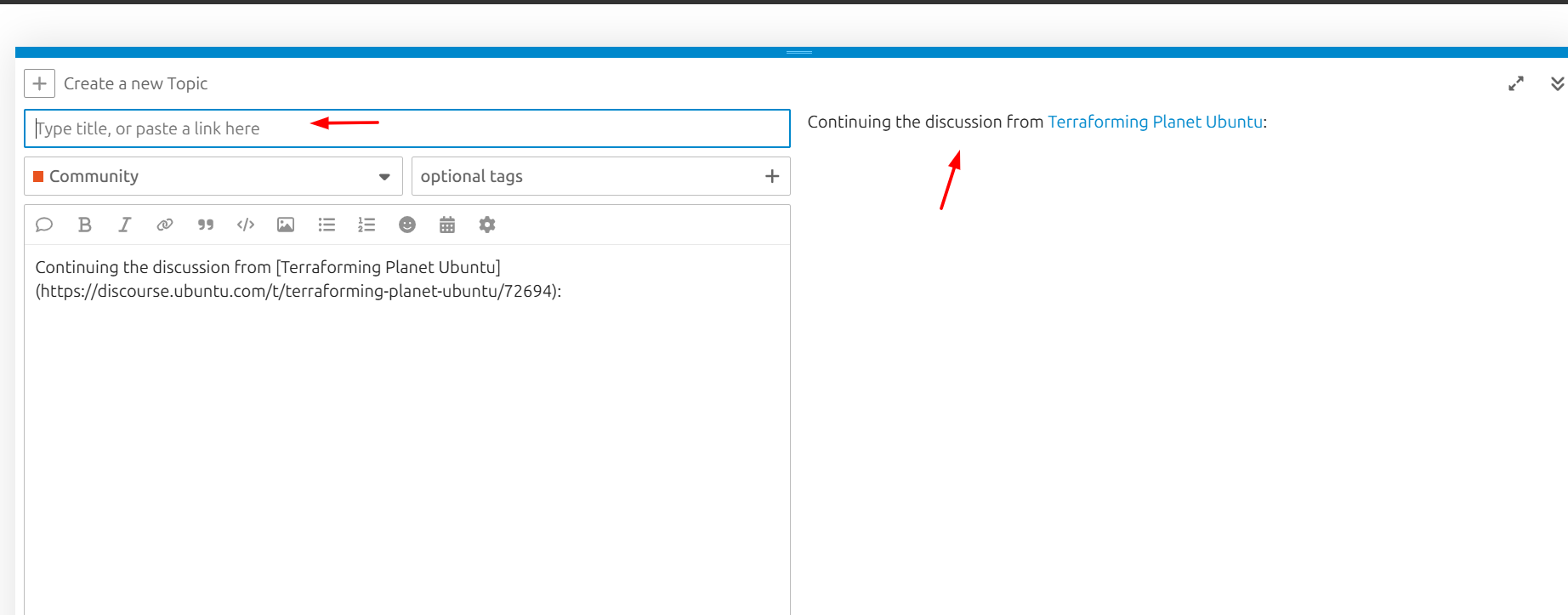This screenshot has height=615, width=1568.
Task: Create a bulleted list
Action: pos(327,225)
